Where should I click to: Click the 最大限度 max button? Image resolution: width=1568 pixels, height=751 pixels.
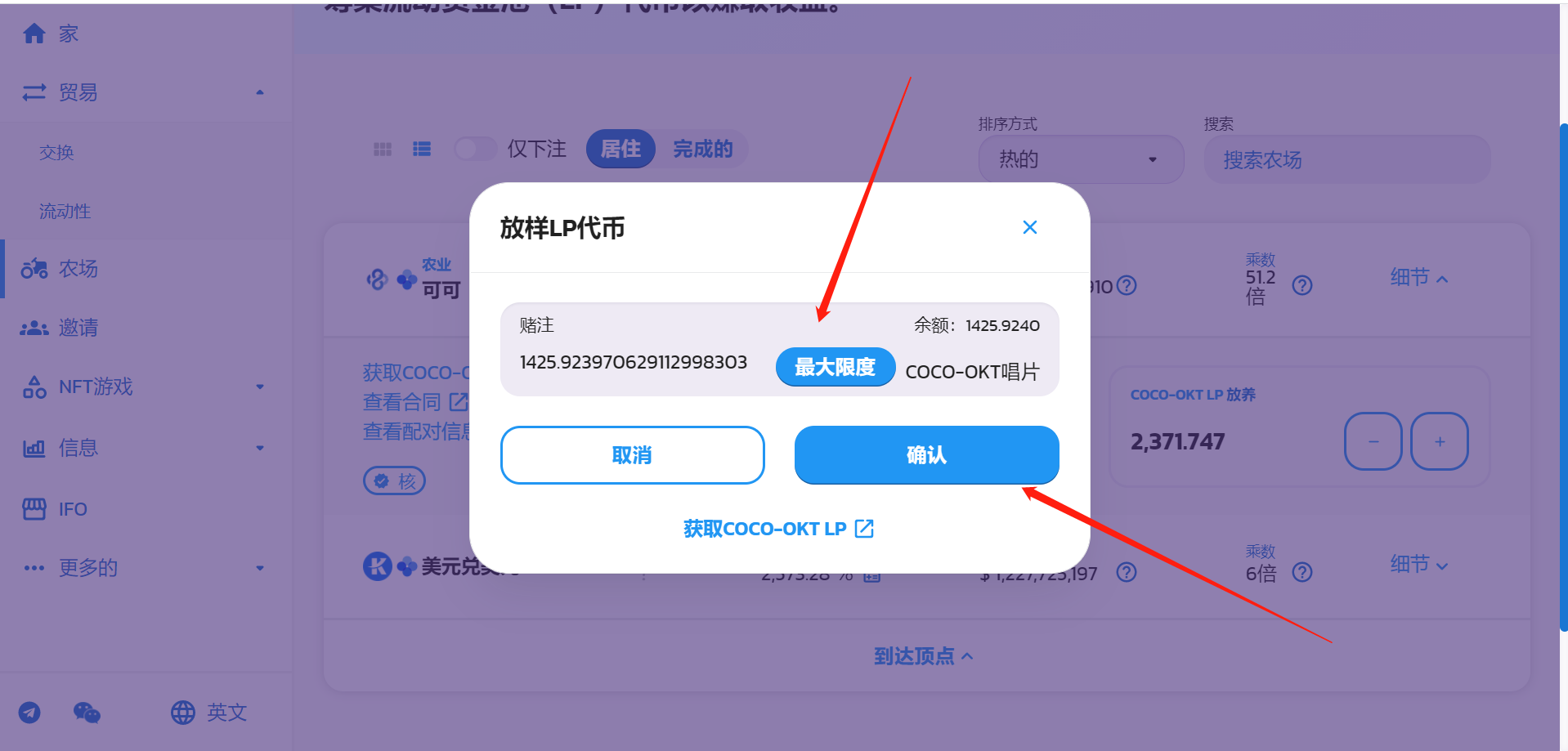coord(835,367)
